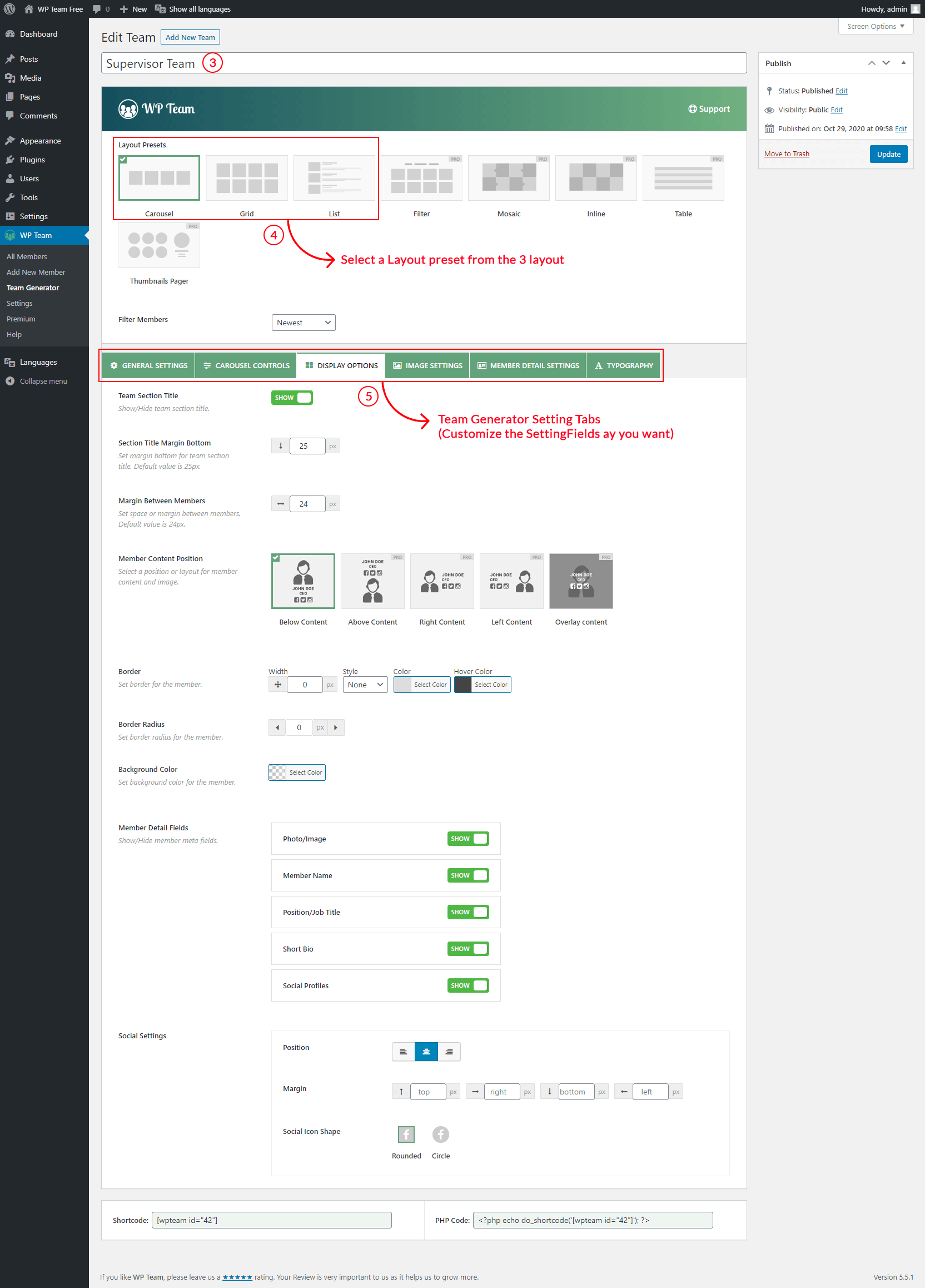Open the Border Hover Color picker

point(483,685)
